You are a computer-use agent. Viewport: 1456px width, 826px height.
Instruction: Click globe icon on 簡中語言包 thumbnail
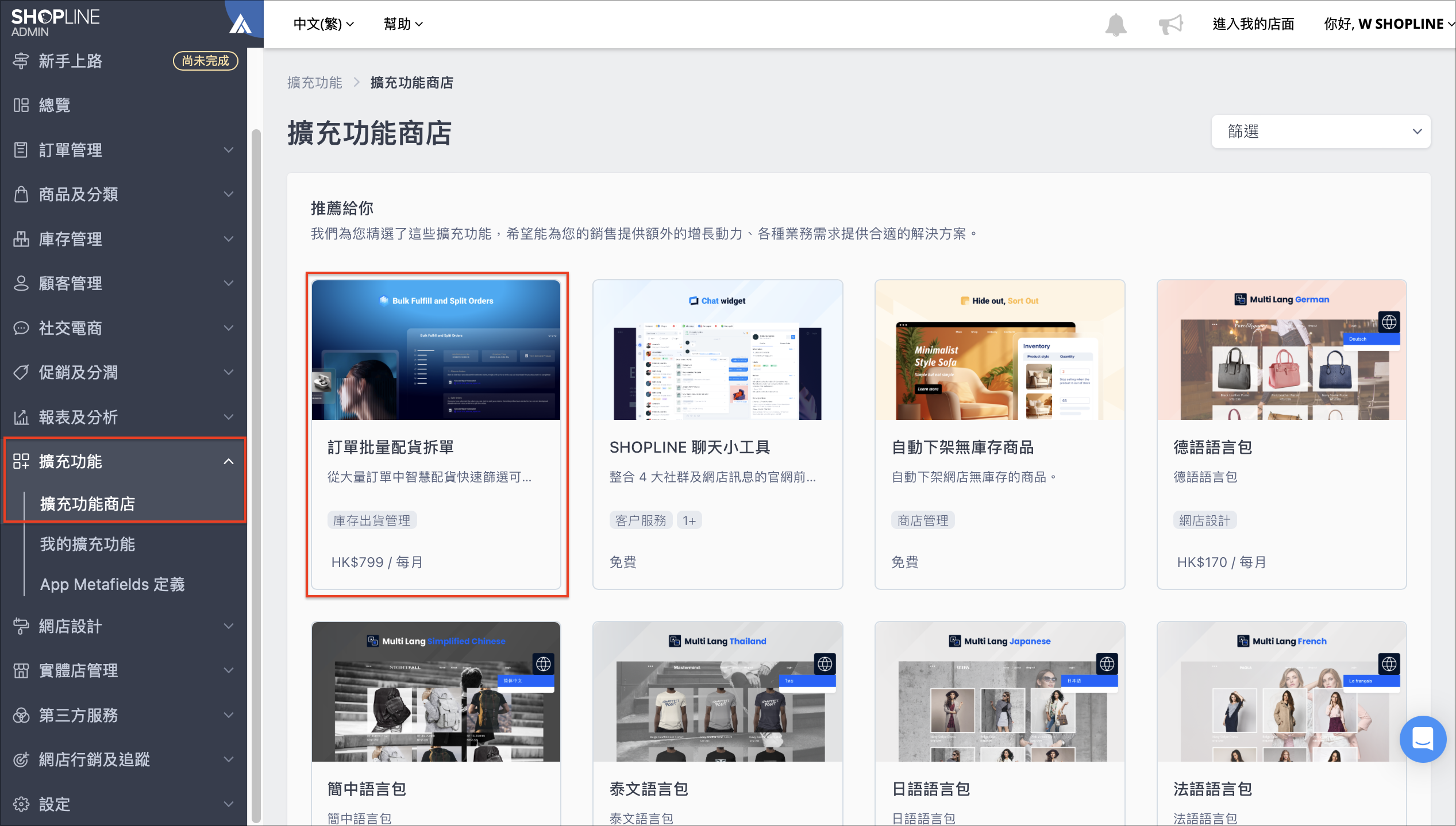click(x=543, y=664)
